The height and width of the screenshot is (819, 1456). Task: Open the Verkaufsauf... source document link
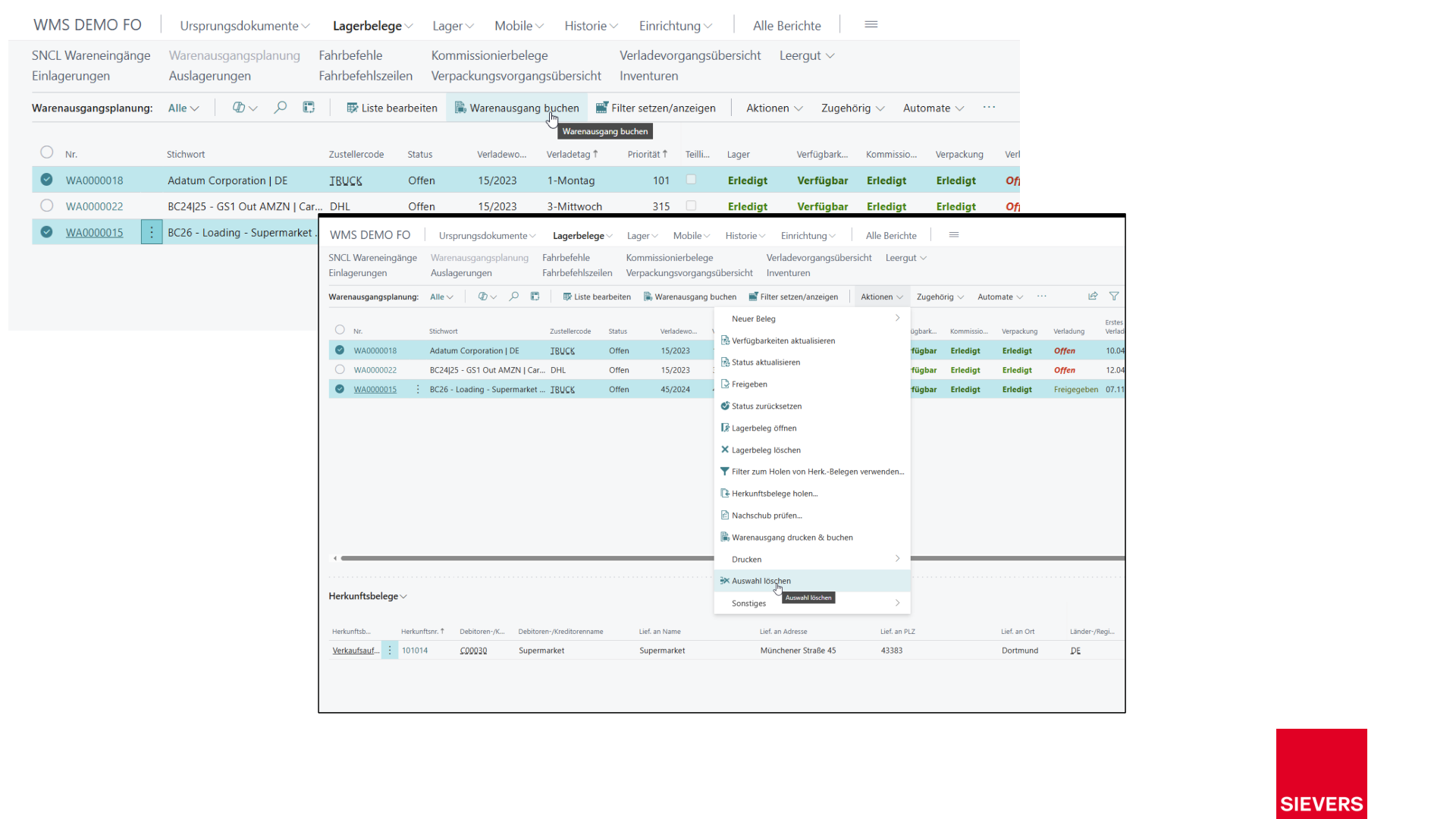click(x=356, y=651)
